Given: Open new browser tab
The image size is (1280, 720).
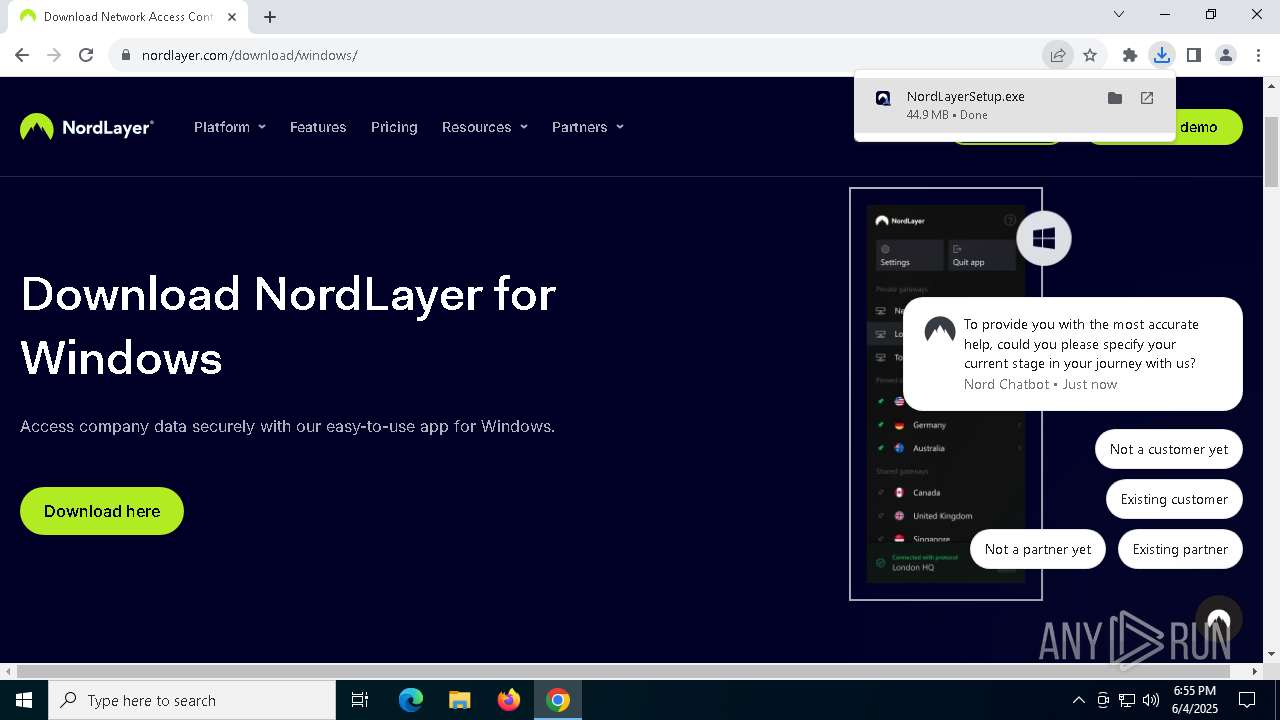Looking at the screenshot, I should pyautogui.click(x=270, y=16).
